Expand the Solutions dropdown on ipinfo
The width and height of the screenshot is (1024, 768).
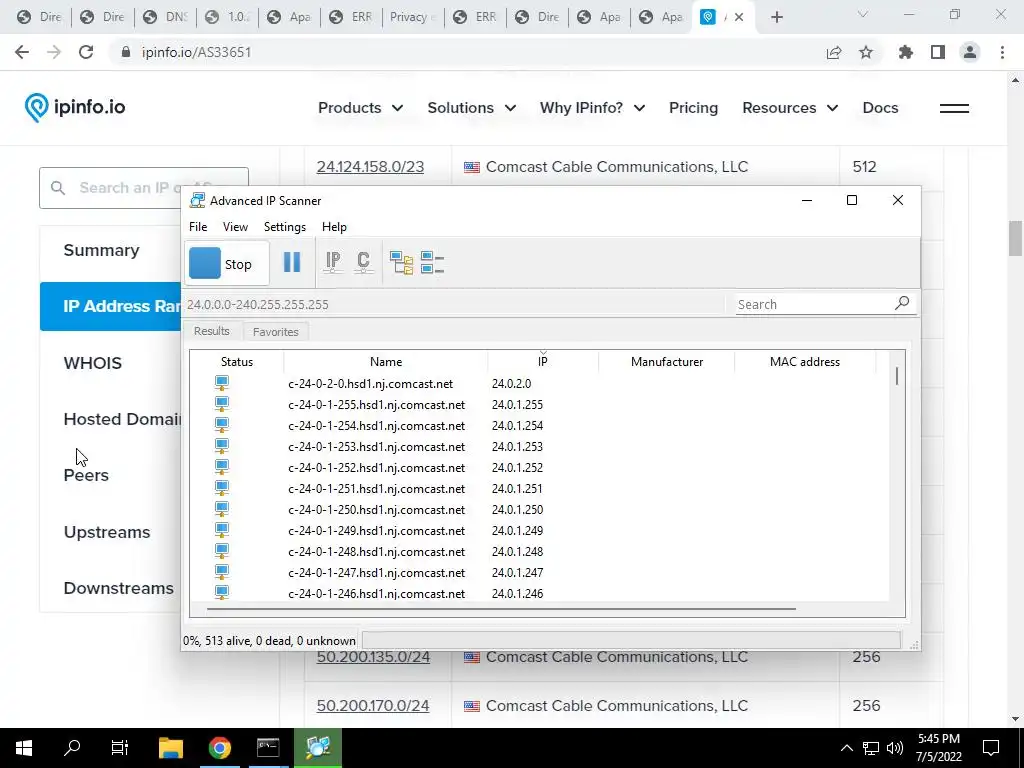tap(472, 108)
